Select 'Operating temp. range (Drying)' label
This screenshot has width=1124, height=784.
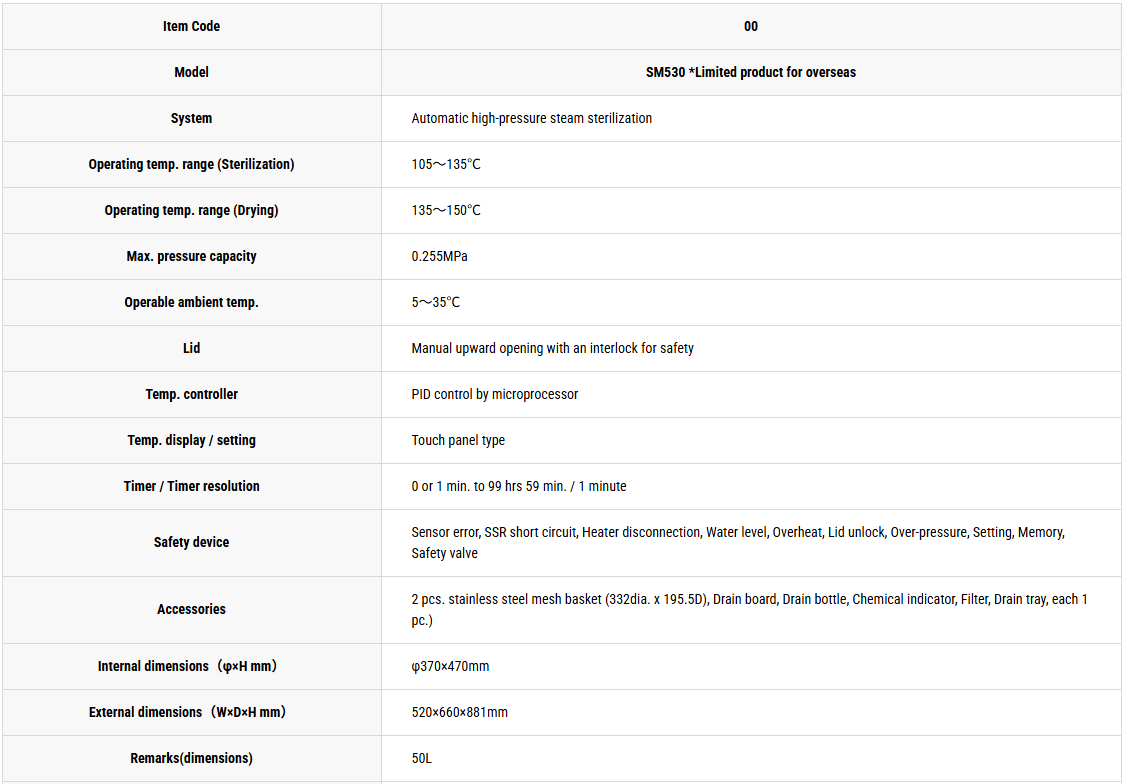coord(191,210)
